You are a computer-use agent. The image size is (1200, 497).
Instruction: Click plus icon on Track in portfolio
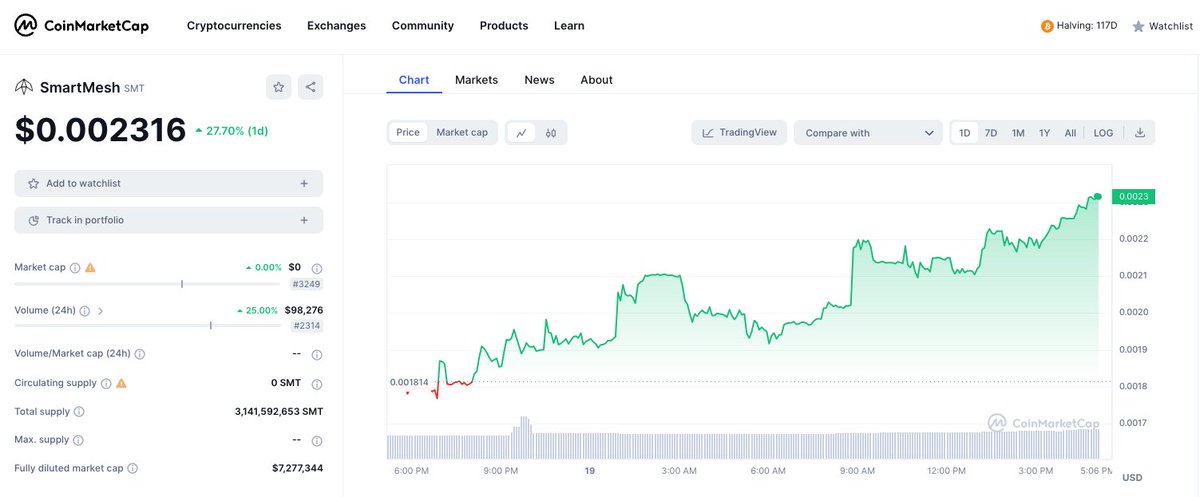304,220
